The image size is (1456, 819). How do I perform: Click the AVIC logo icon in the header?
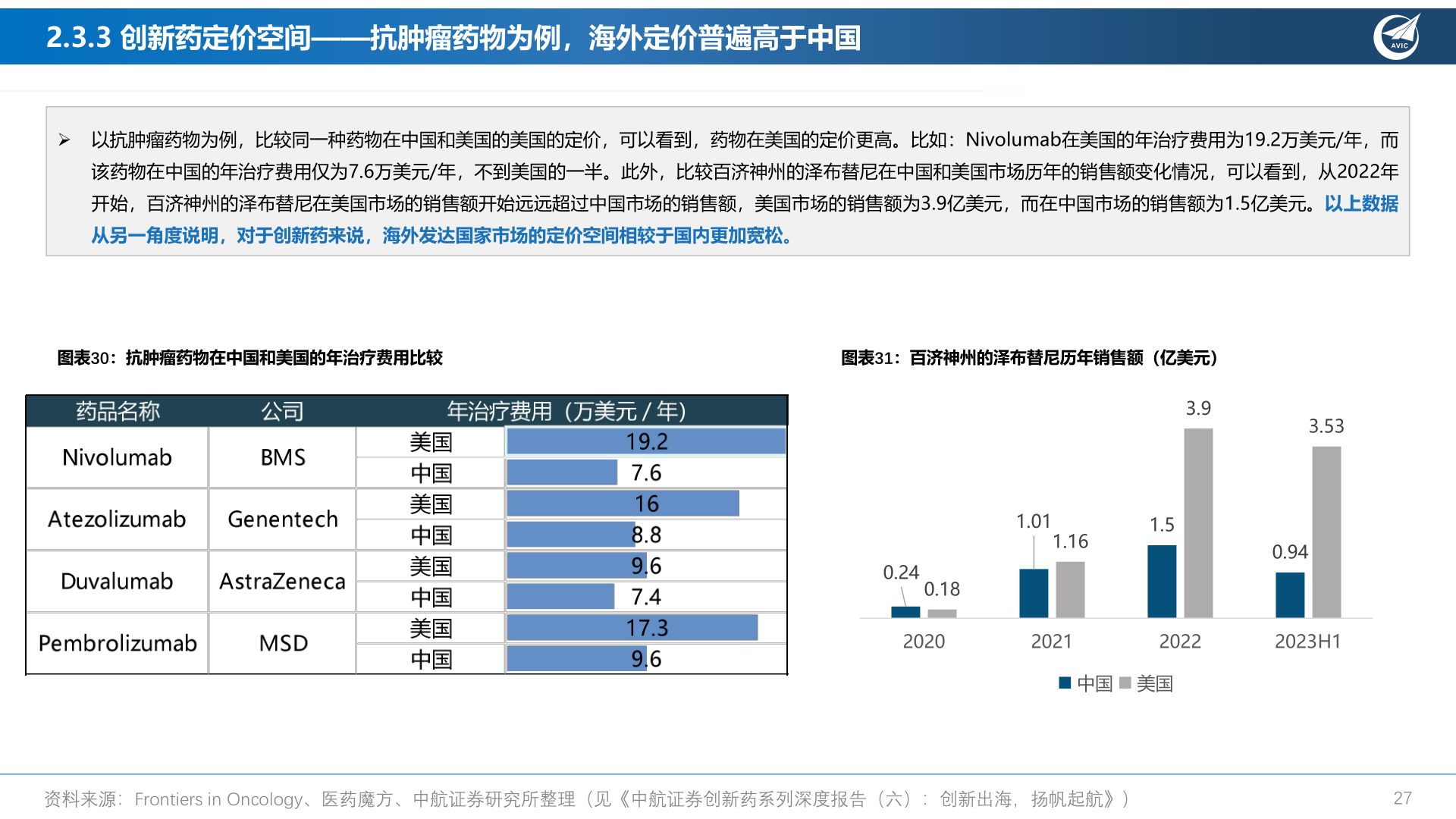pos(1397,36)
